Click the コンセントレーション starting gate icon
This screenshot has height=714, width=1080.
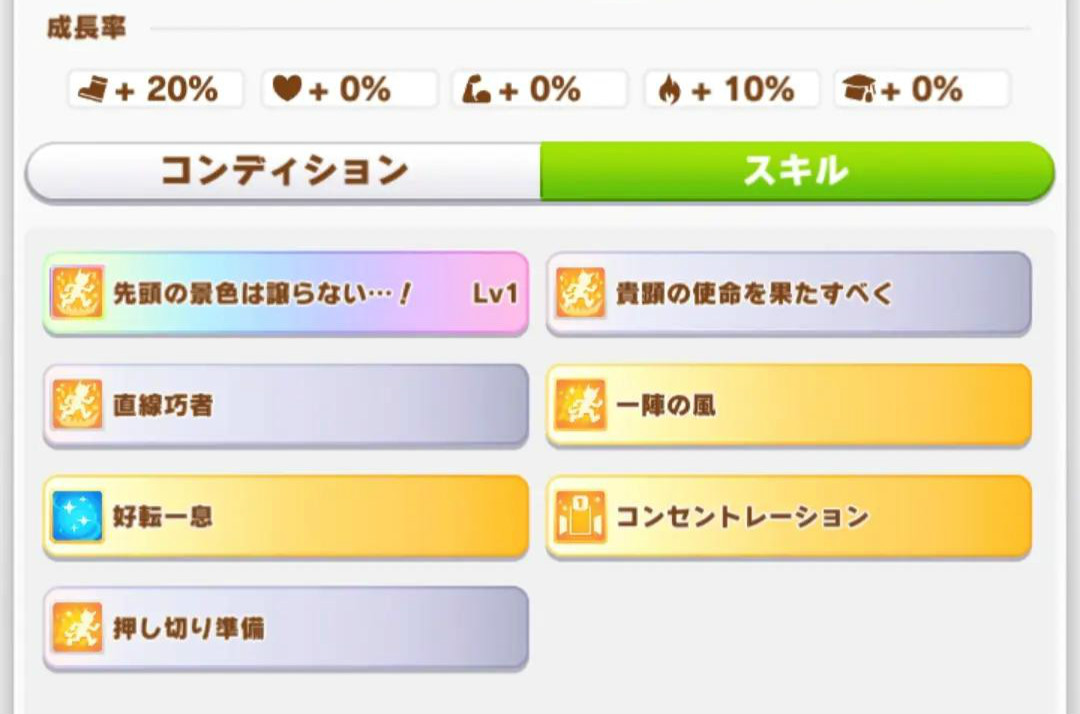click(x=581, y=517)
